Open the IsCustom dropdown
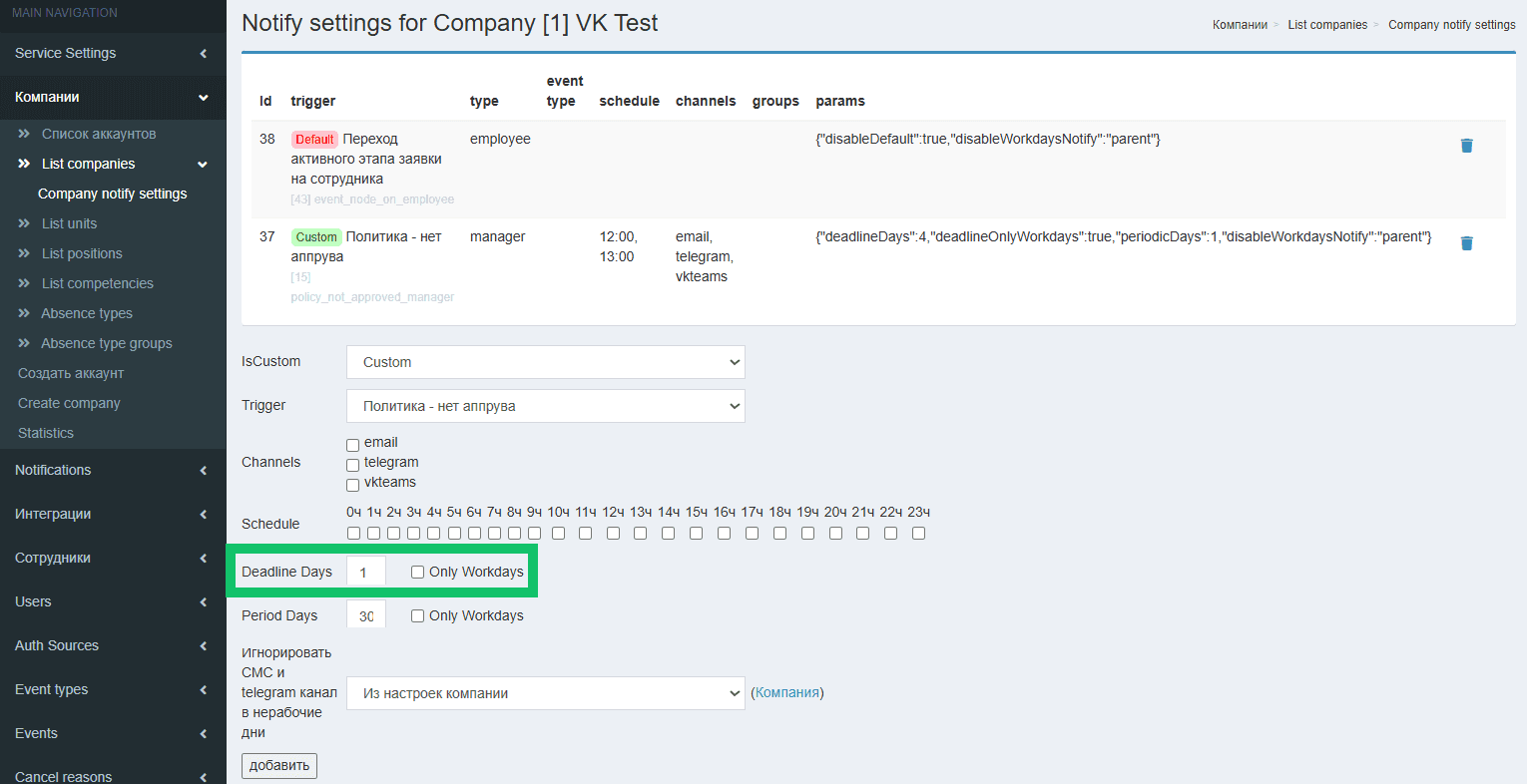Image resolution: width=1527 pixels, height=784 pixels. pyautogui.click(x=545, y=362)
